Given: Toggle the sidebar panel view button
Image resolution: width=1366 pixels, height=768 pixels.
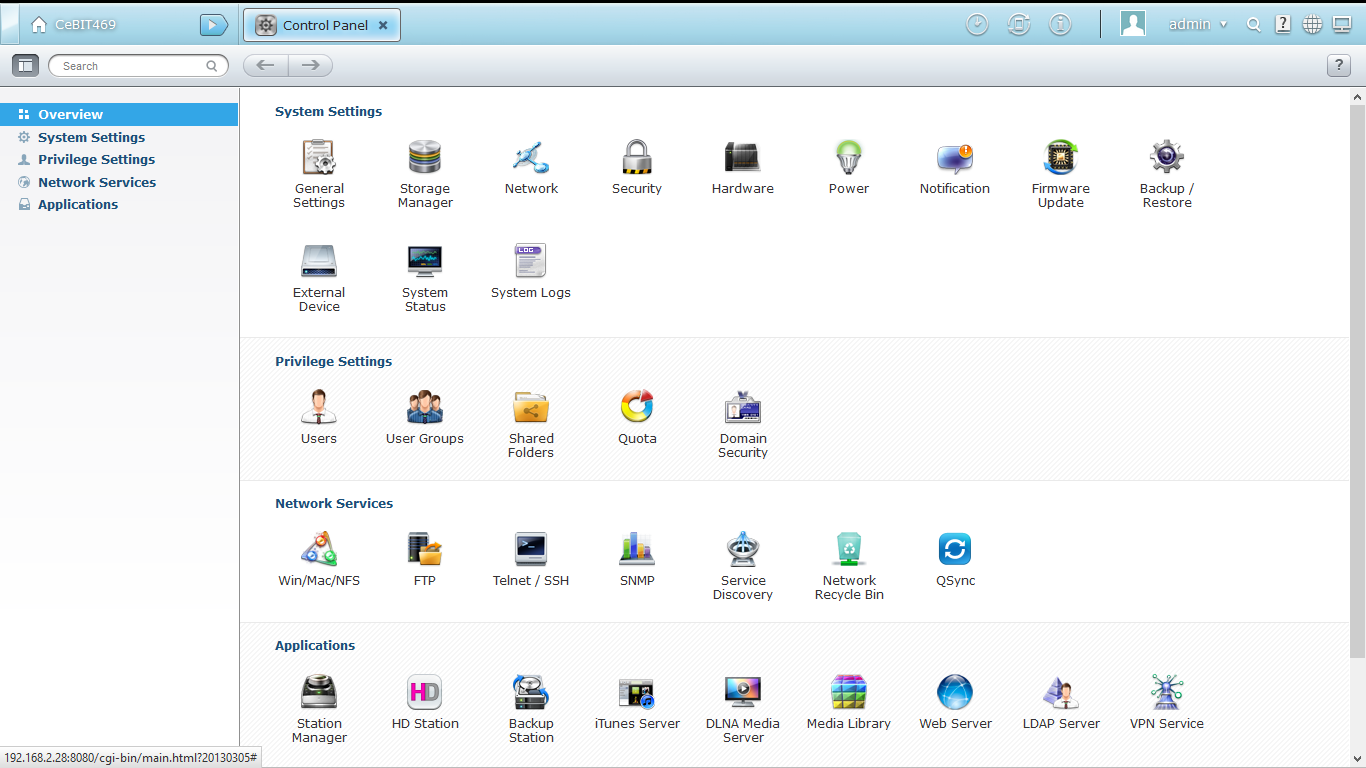Looking at the screenshot, I should [x=26, y=65].
